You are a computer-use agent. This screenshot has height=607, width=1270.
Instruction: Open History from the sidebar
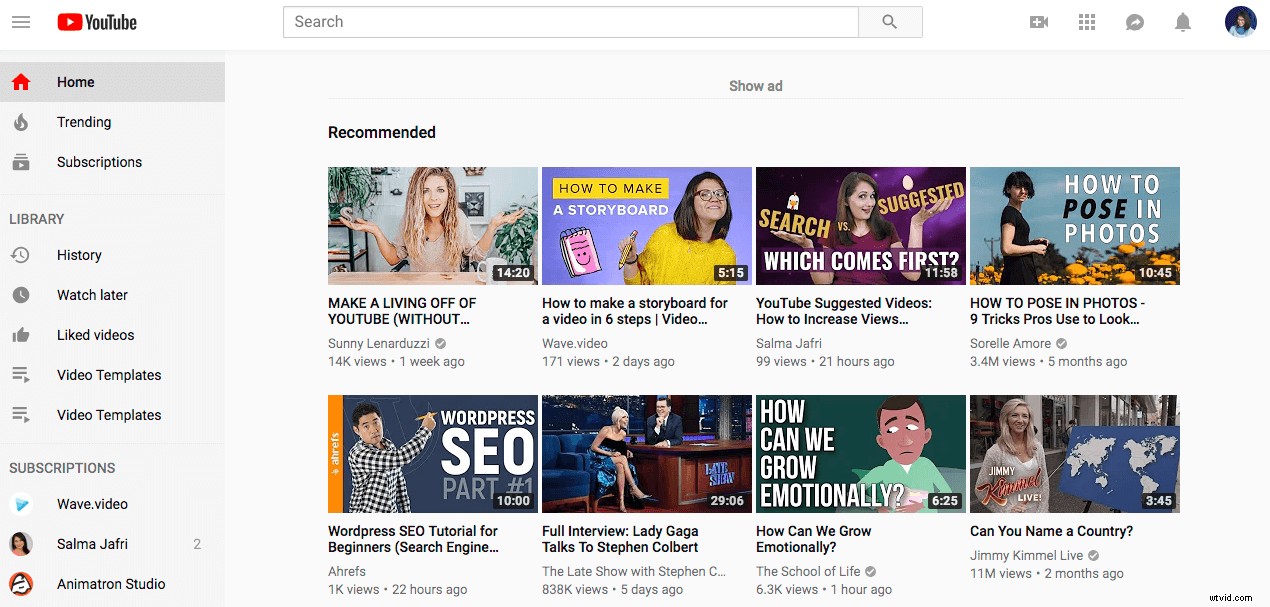tap(77, 255)
